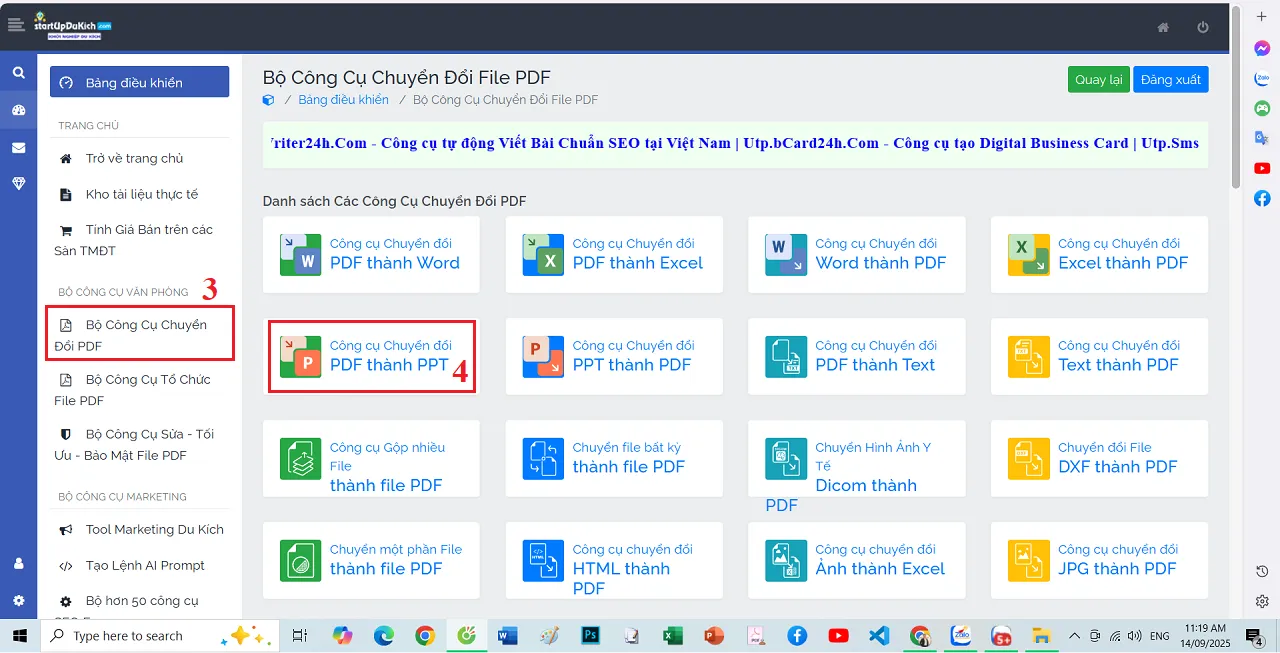This screenshot has width=1280, height=653.
Task: Click the Đăng xuất button
Action: tap(1171, 79)
